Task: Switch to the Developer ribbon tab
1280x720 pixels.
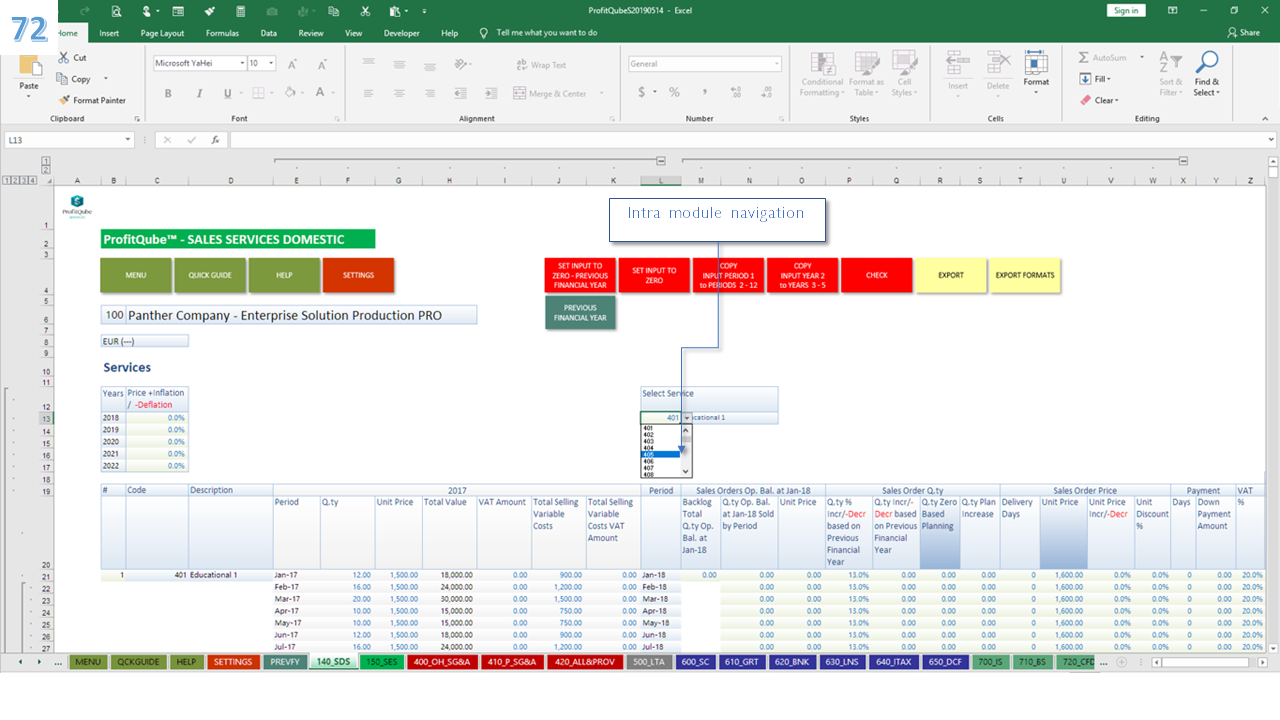Action: pyautogui.click(x=402, y=33)
